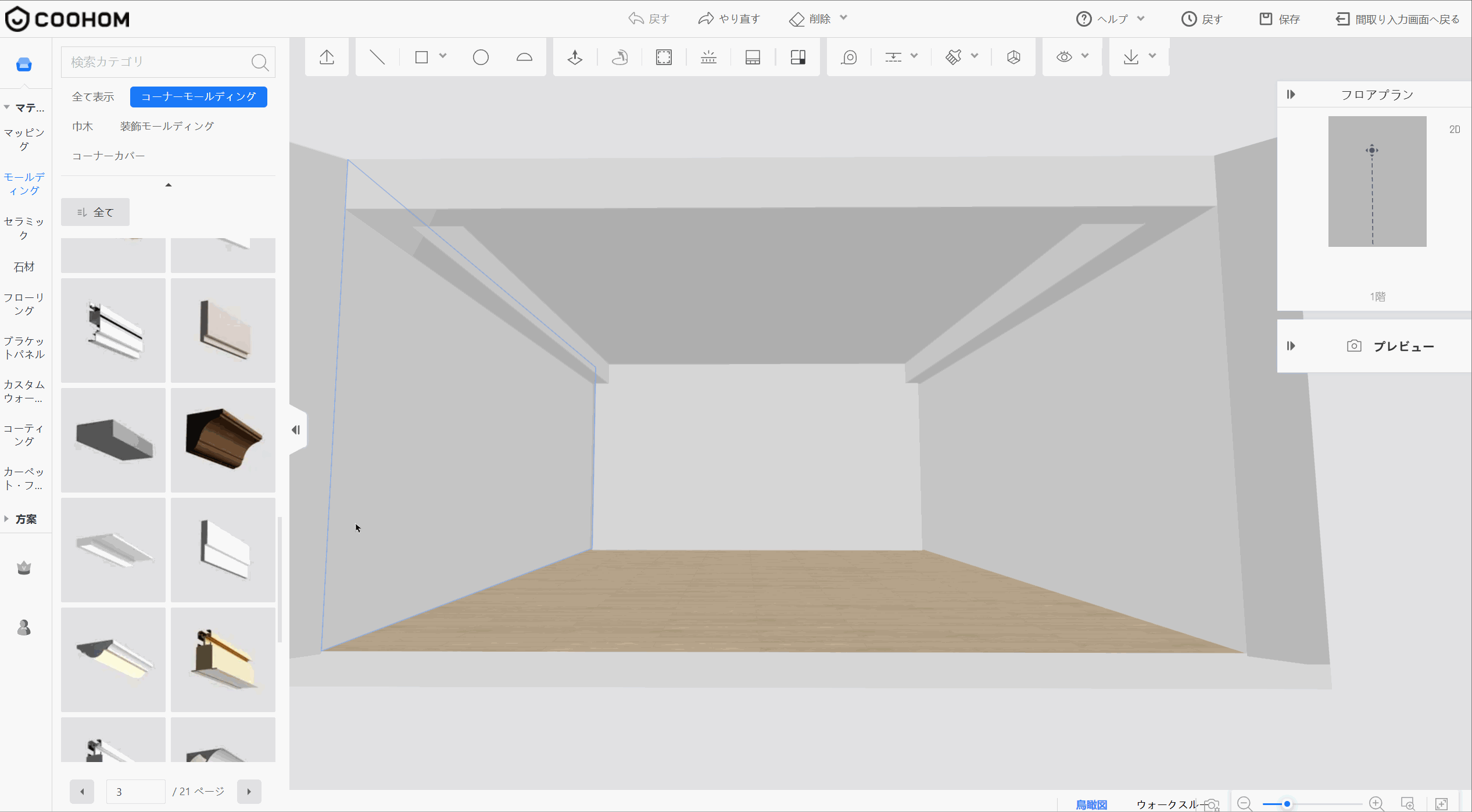The width and height of the screenshot is (1472, 812).
Task: Click the page number input field
Action: click(x=136, y=792)
